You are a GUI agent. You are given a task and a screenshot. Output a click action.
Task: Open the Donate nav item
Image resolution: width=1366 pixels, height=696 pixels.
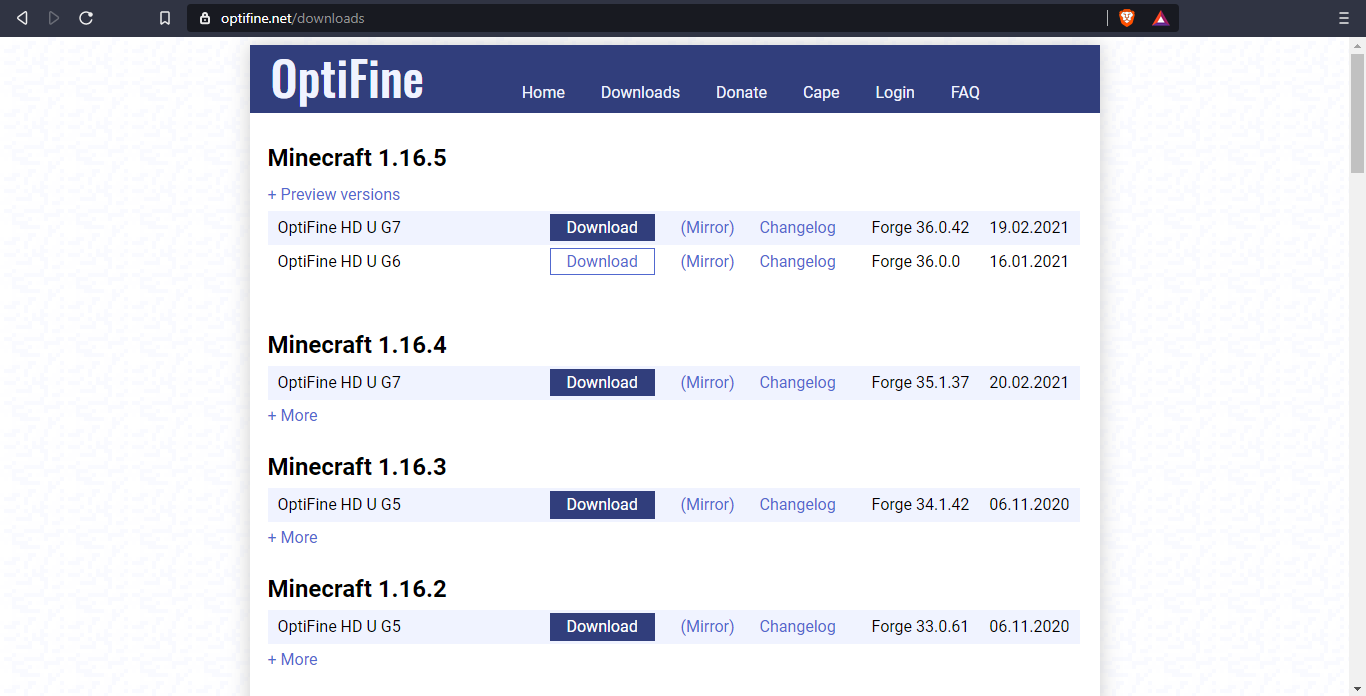pos(741,92)
